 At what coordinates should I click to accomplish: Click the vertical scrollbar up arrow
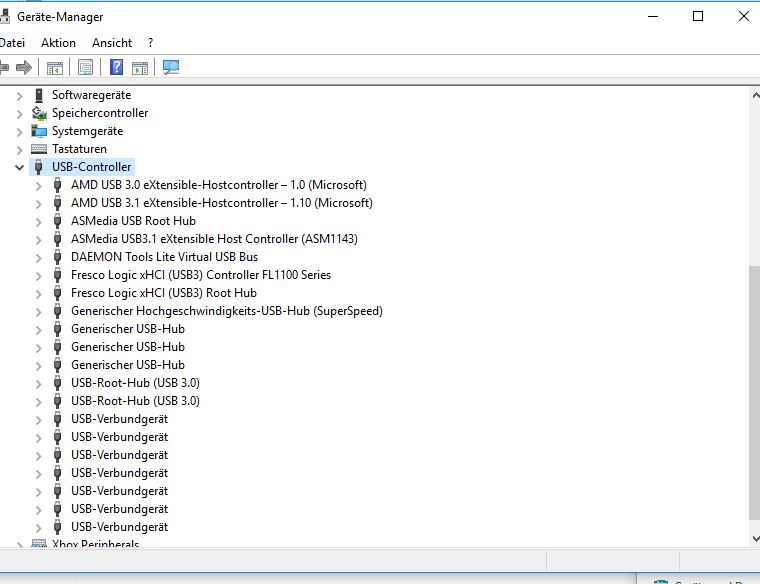click(x=753, y=94)
